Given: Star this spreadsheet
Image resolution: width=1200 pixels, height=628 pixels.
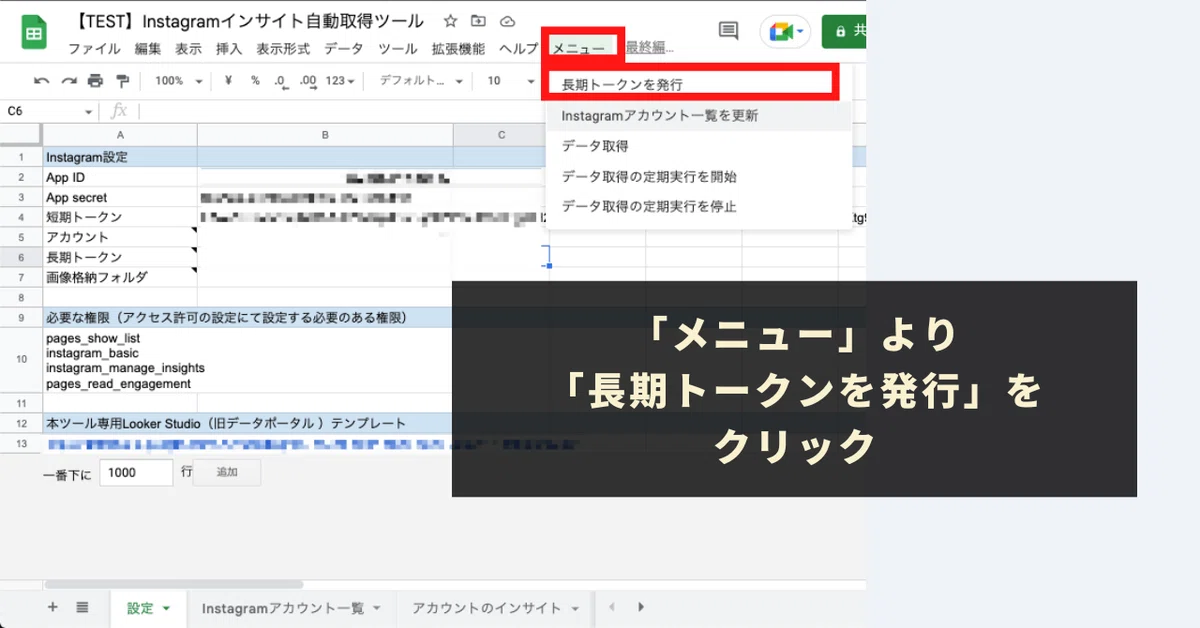Looking at the screenshot, I should pos(450,21).
